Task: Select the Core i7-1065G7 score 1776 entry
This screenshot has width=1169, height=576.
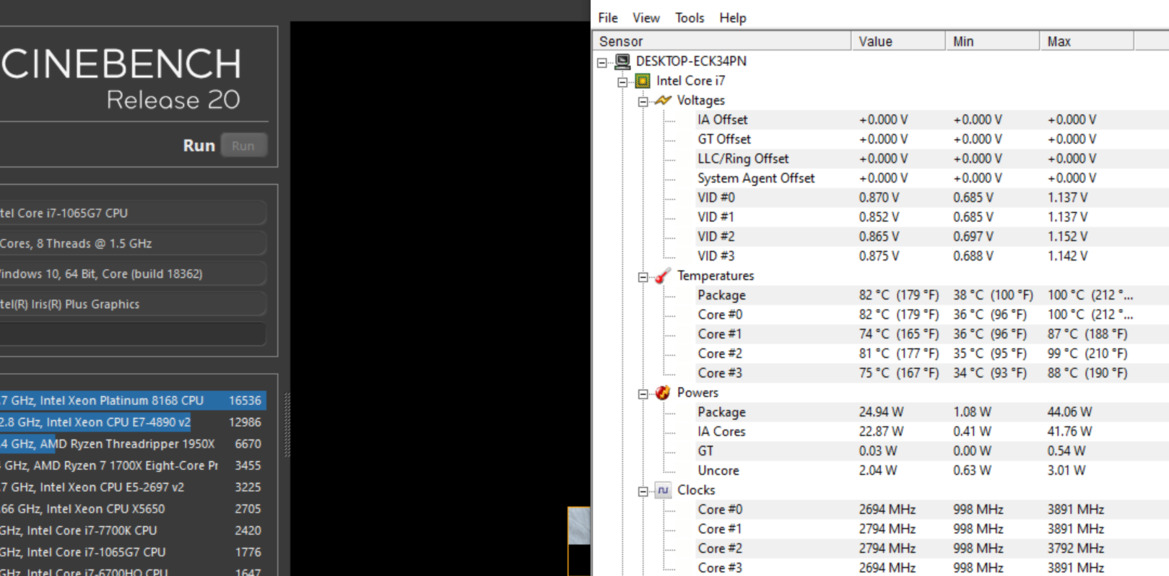Action: (133, 552)
